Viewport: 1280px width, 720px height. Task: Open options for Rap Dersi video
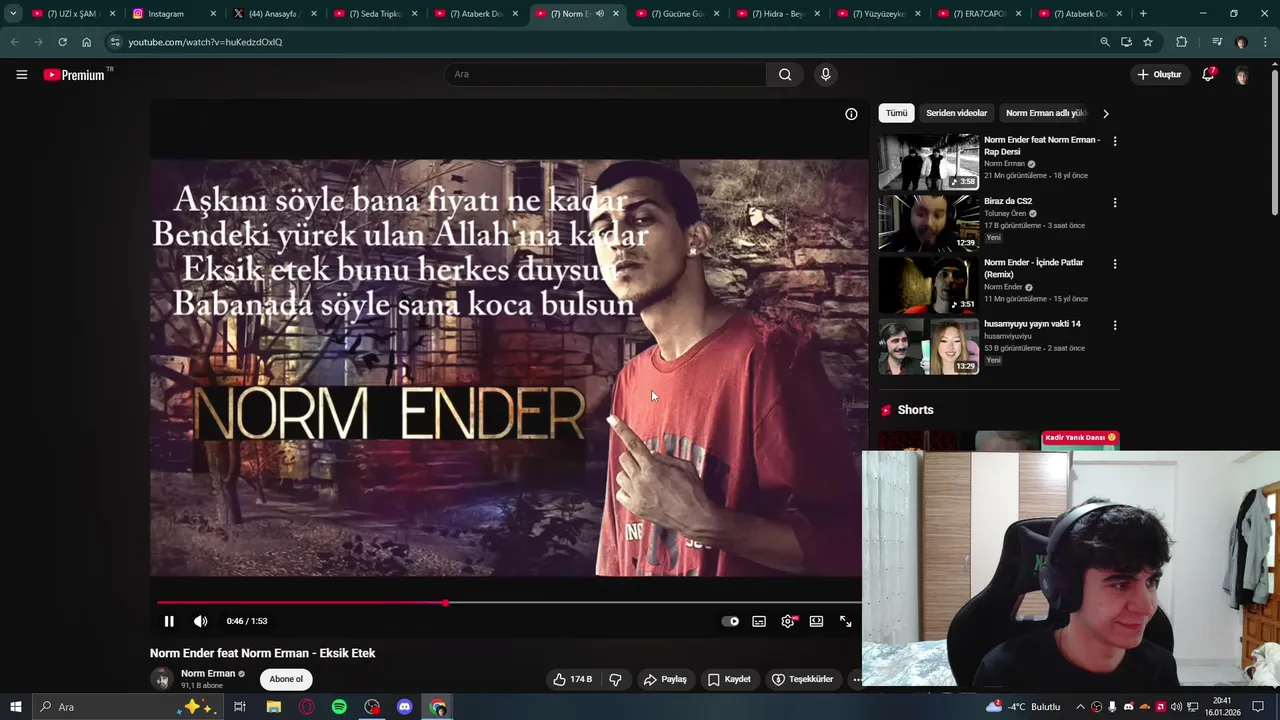(x=1115, y=141)
